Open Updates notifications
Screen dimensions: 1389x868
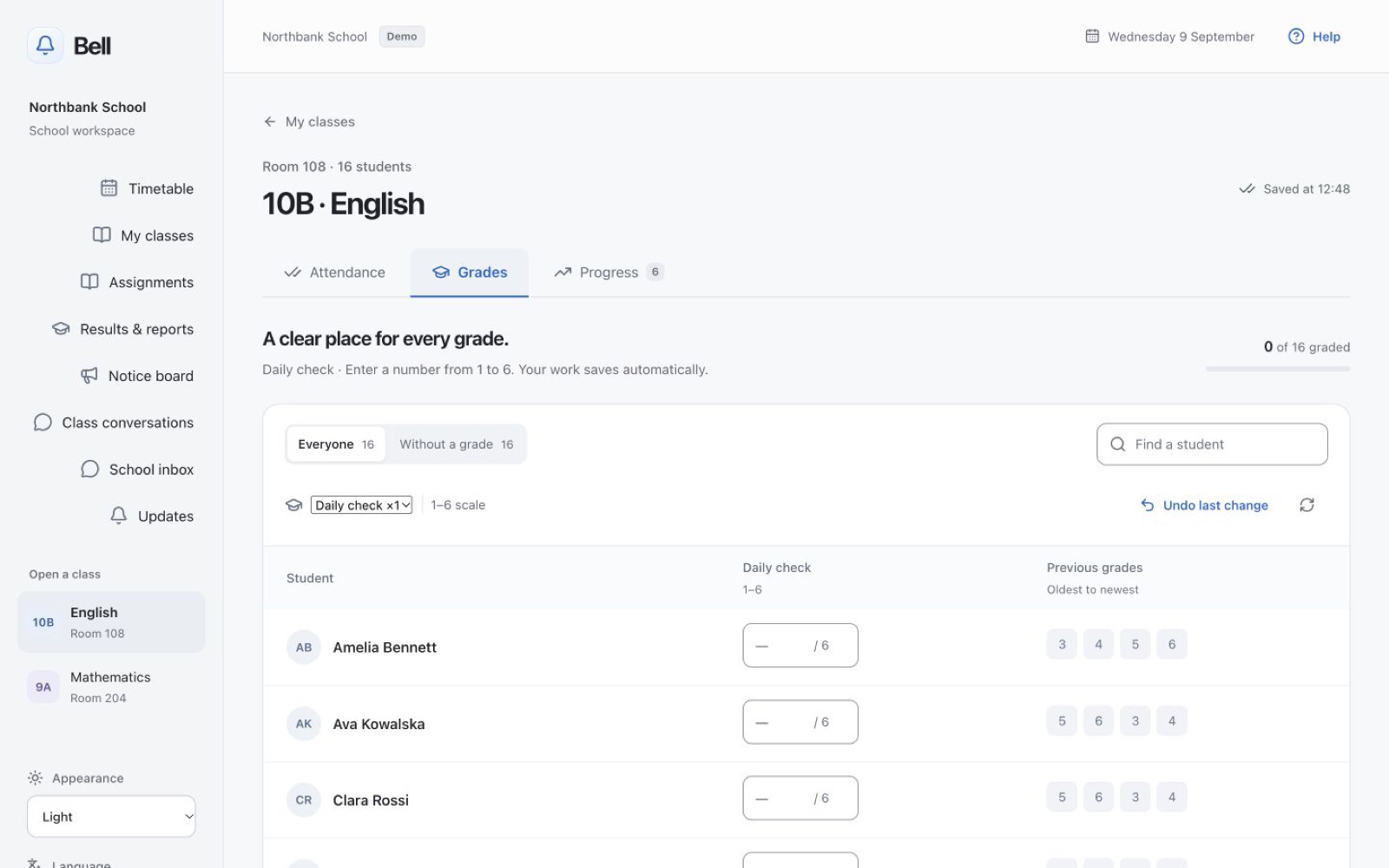coord(152,516)
